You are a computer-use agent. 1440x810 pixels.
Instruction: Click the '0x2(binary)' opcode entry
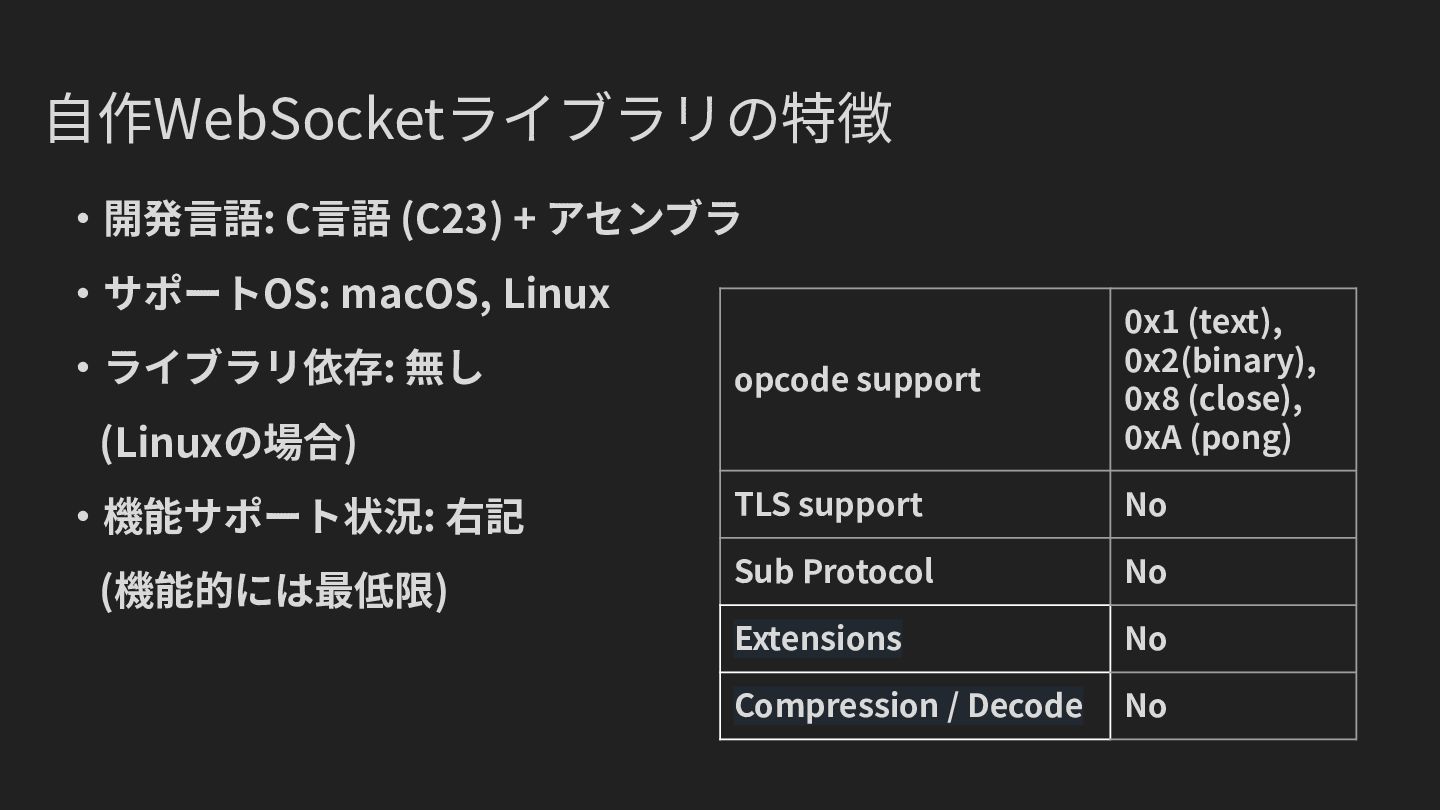click(1219, 360)
